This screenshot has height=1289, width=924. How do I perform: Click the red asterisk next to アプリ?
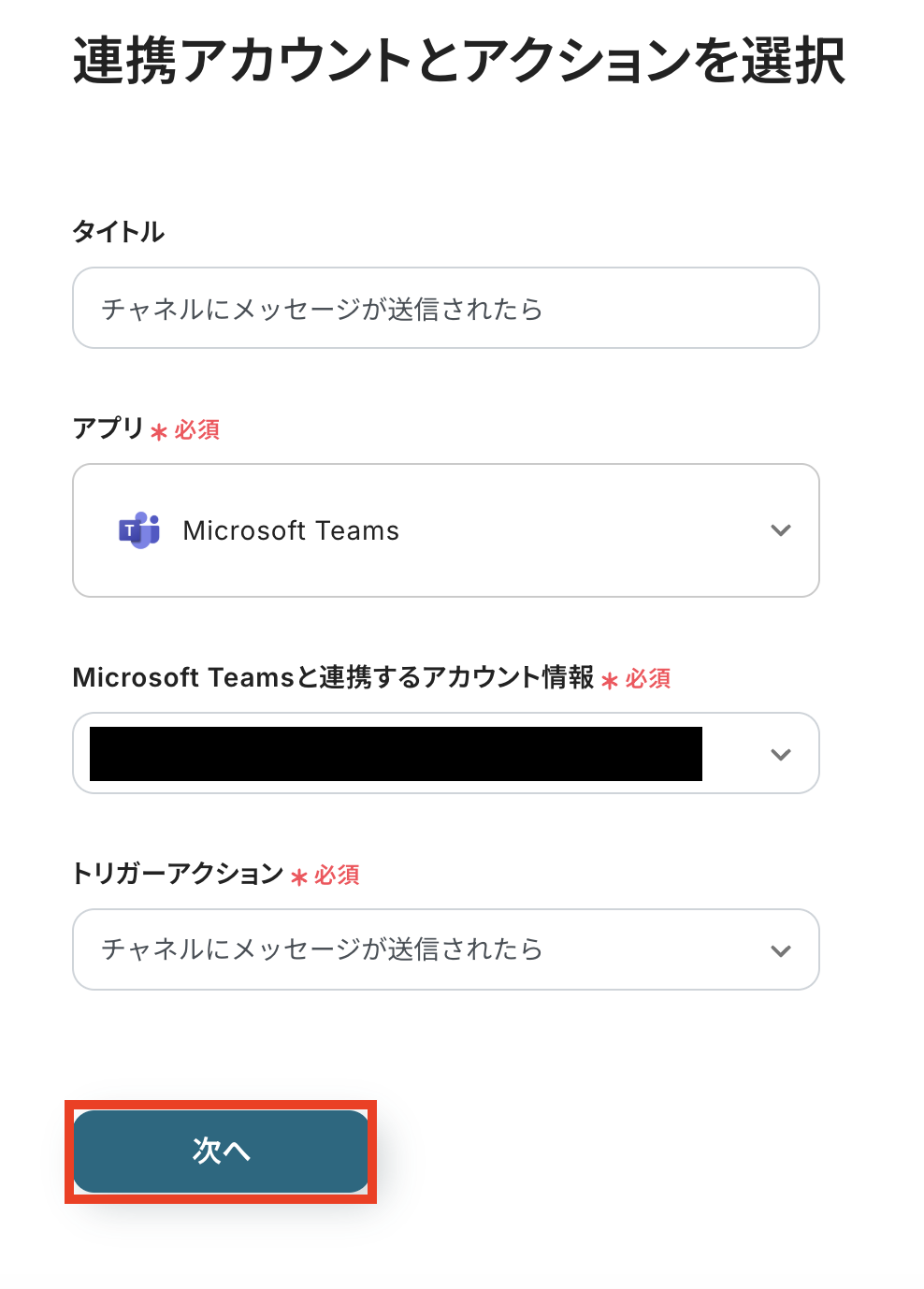pos(159,432)
